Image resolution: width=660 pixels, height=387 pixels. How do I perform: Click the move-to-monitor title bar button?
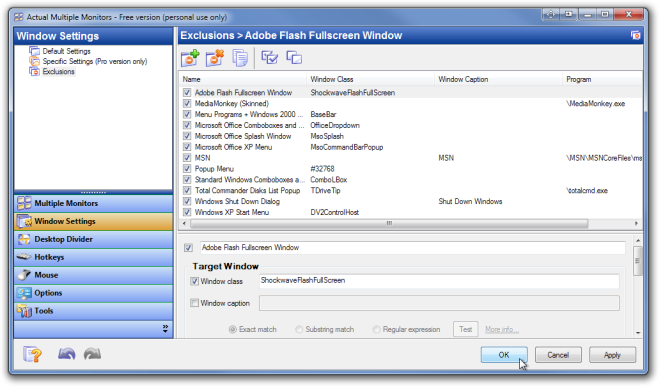pos(551,15)
